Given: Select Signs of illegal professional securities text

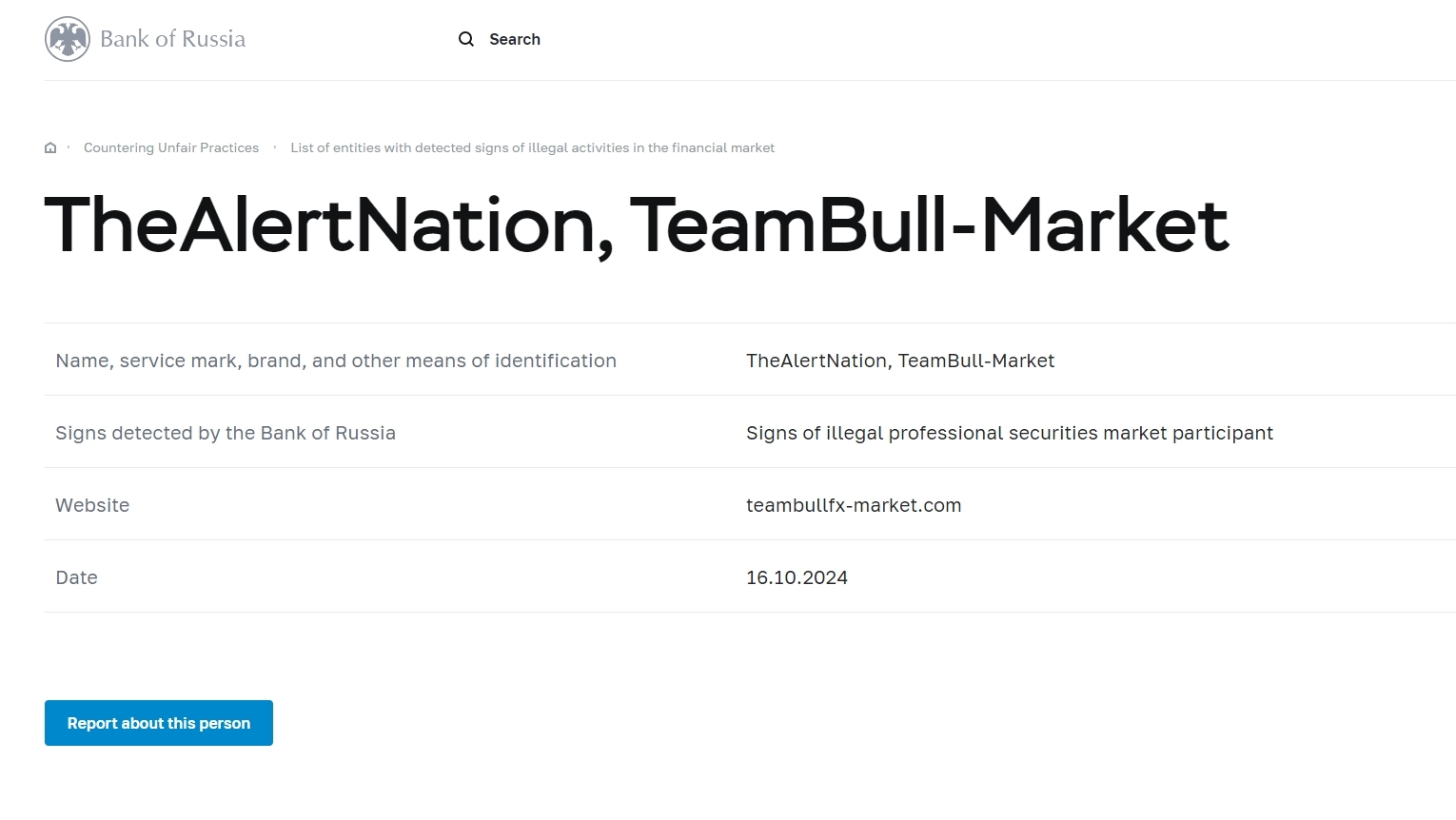Looking at the screenshot, I should (x=1009, y=433).
